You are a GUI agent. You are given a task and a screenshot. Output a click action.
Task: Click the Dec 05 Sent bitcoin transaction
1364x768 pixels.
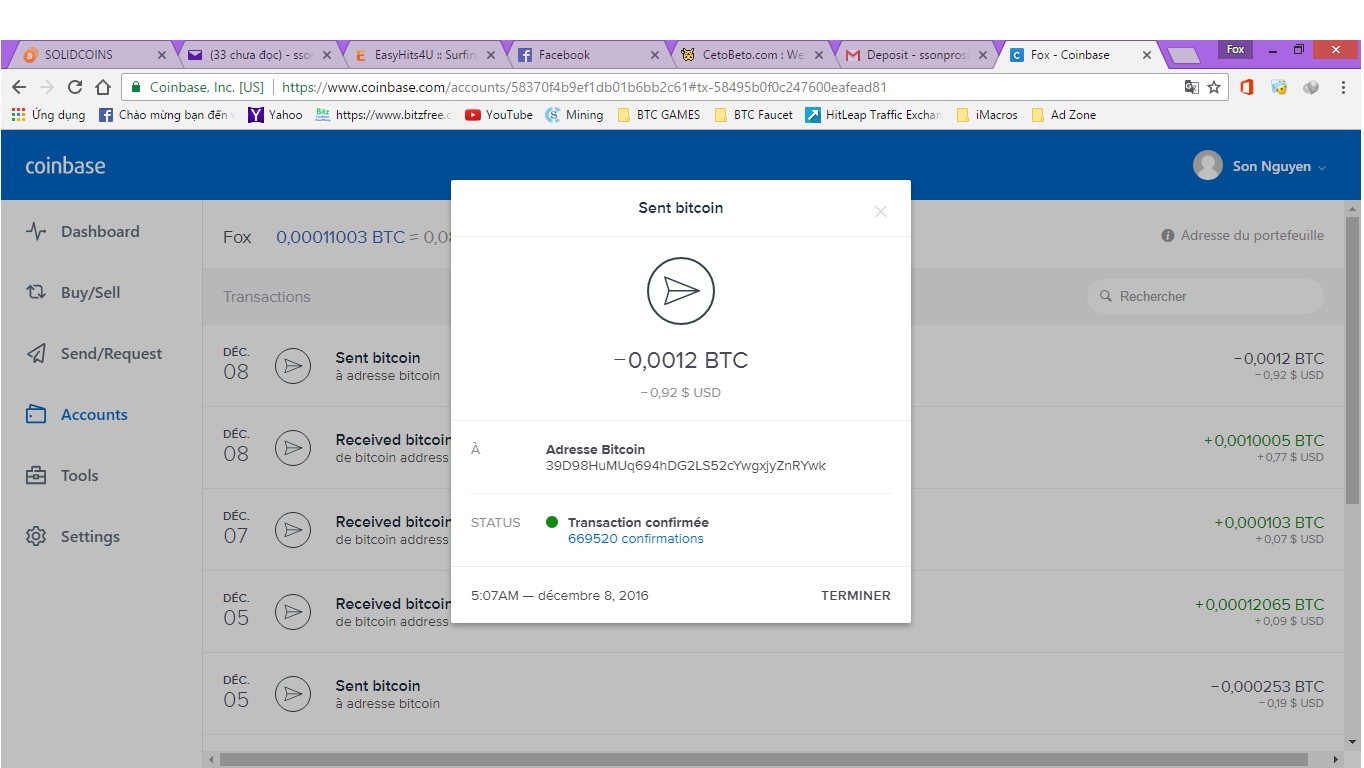(774, 694)
